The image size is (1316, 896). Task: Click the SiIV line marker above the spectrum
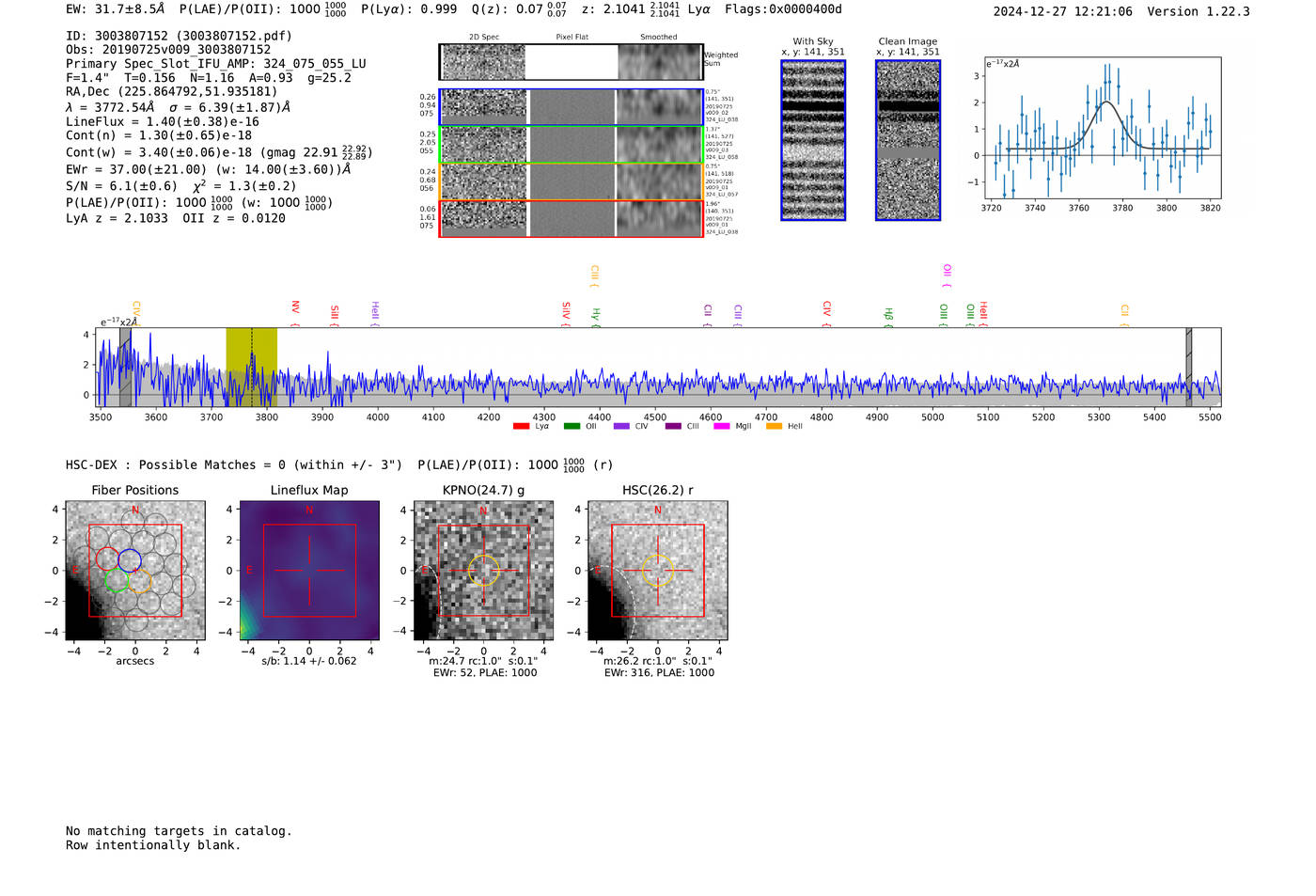point(566,313)
